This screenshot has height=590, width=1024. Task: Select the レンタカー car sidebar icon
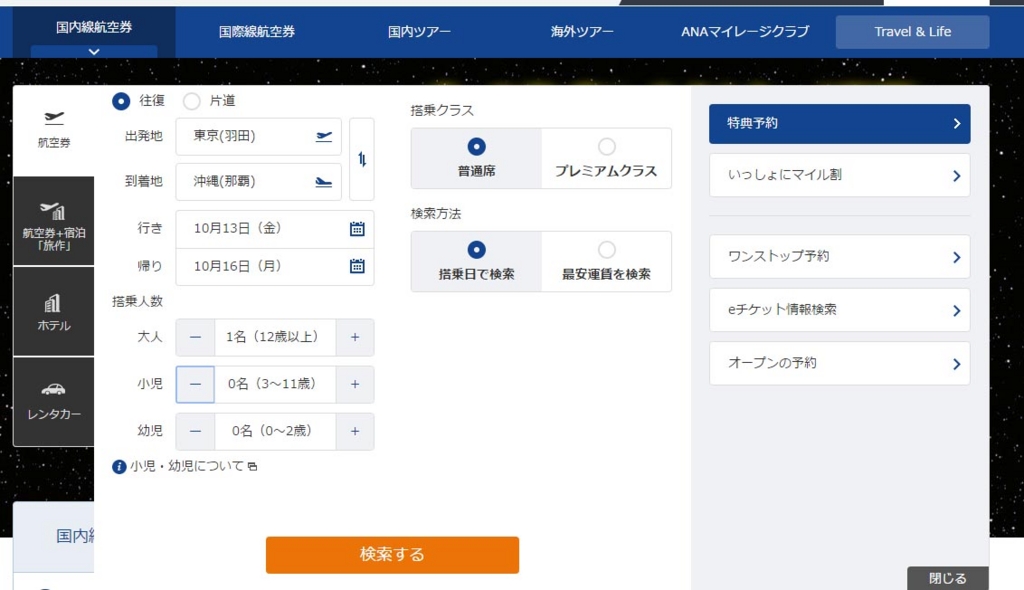pyautogui.click(x=54, y=389)
